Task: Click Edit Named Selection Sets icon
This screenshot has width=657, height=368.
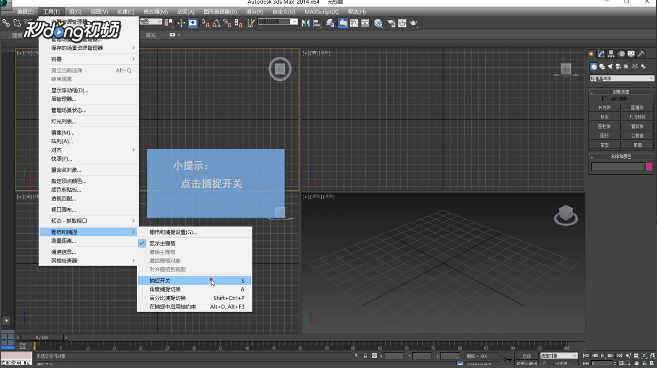Action: coord(251,23)
